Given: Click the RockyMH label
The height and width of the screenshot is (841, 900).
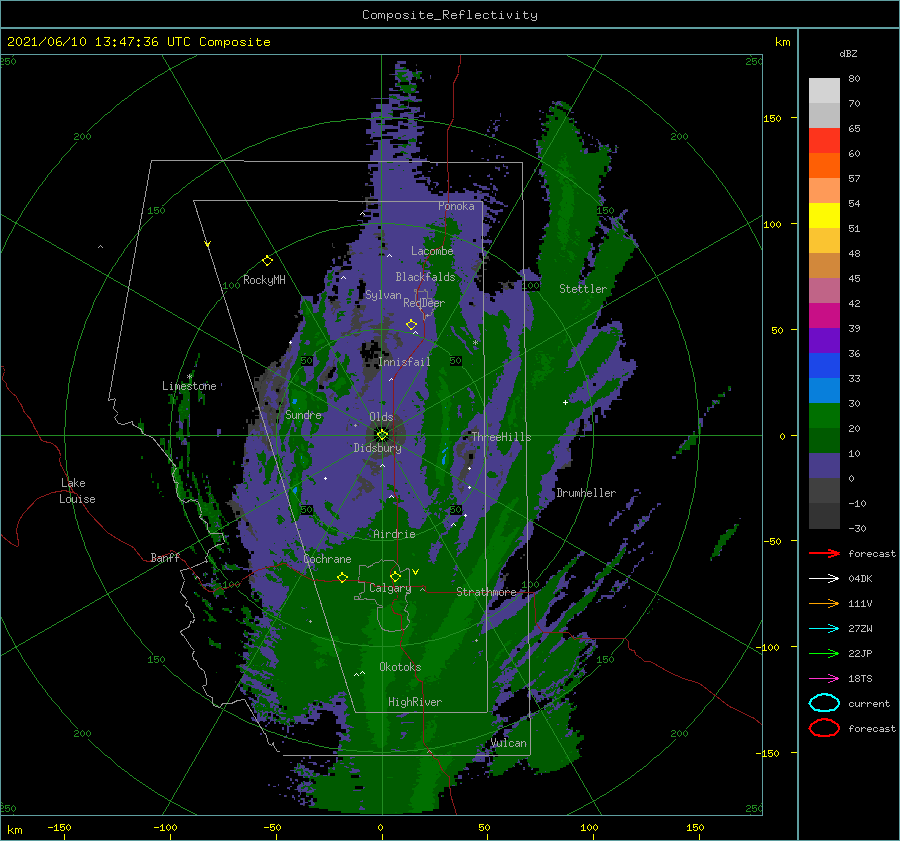Looking at the screenshot, I should [x=264, y=280].
